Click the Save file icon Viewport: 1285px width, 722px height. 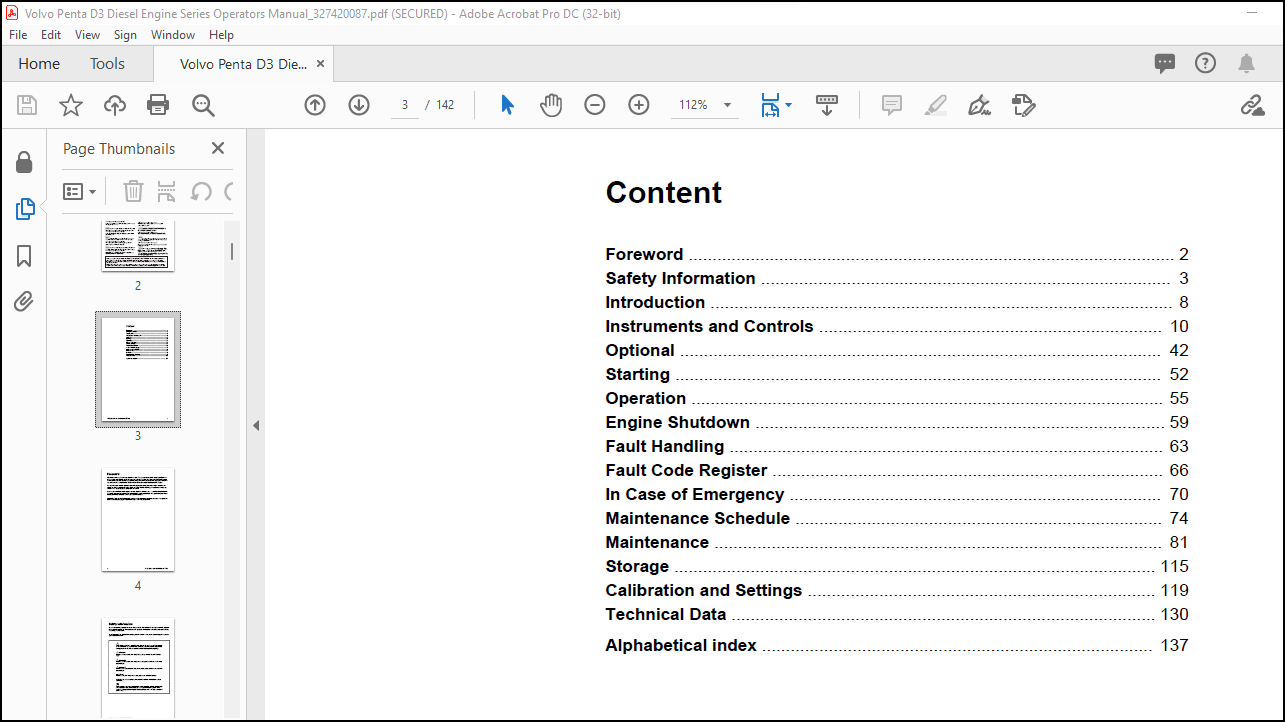click(27, 105)
